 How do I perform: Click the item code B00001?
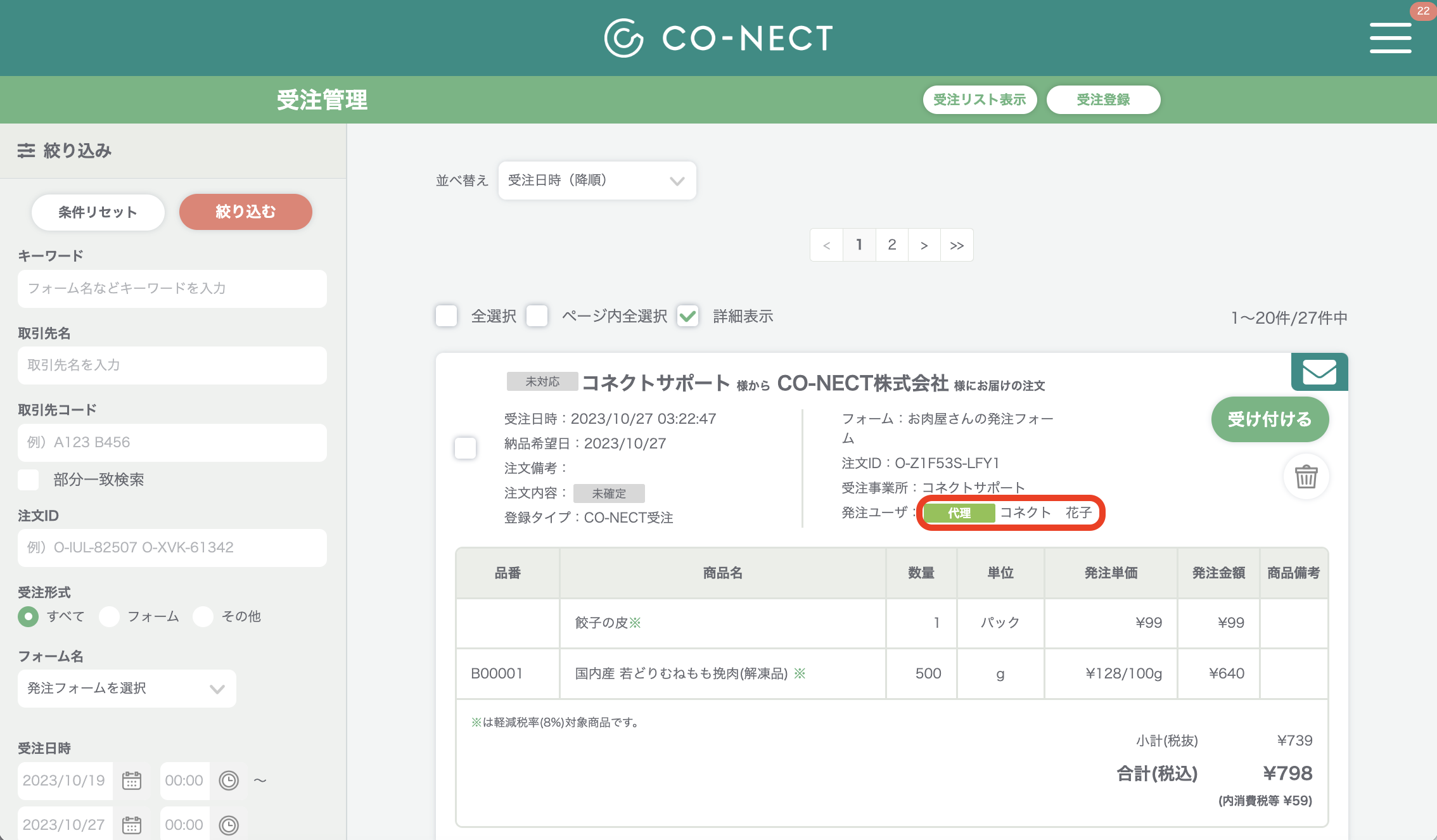click(x=497, y=673)
